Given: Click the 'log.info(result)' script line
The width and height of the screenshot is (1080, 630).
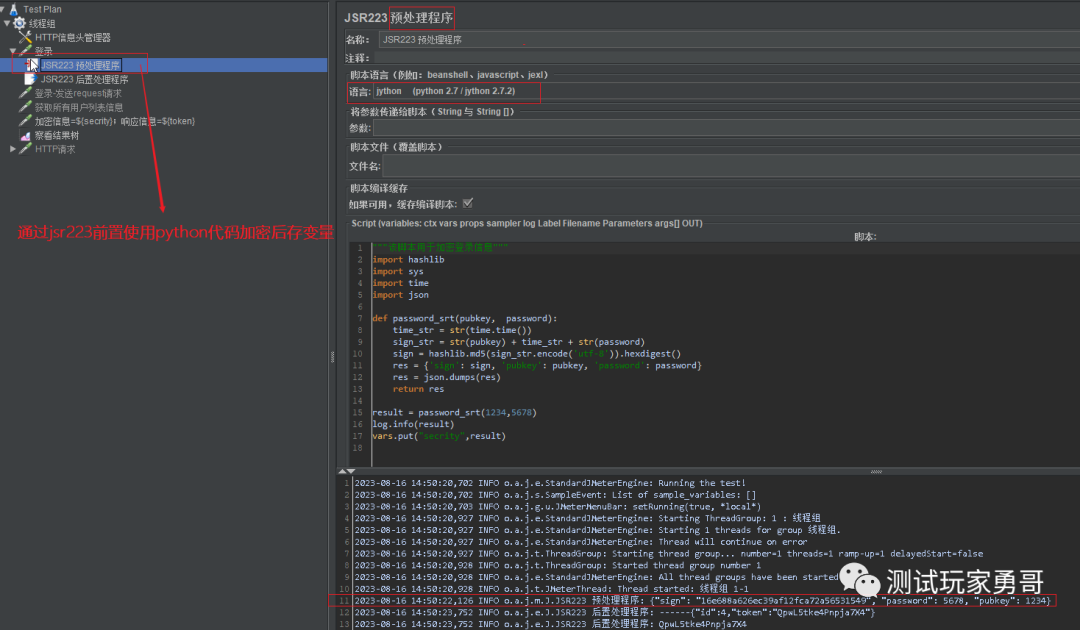Looking at the screenshot, I should tap(413, 424).
